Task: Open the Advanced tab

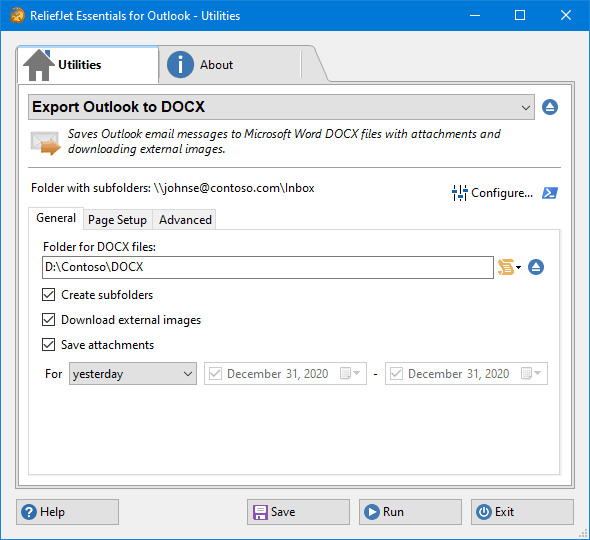Action: (x=185, y=220)
